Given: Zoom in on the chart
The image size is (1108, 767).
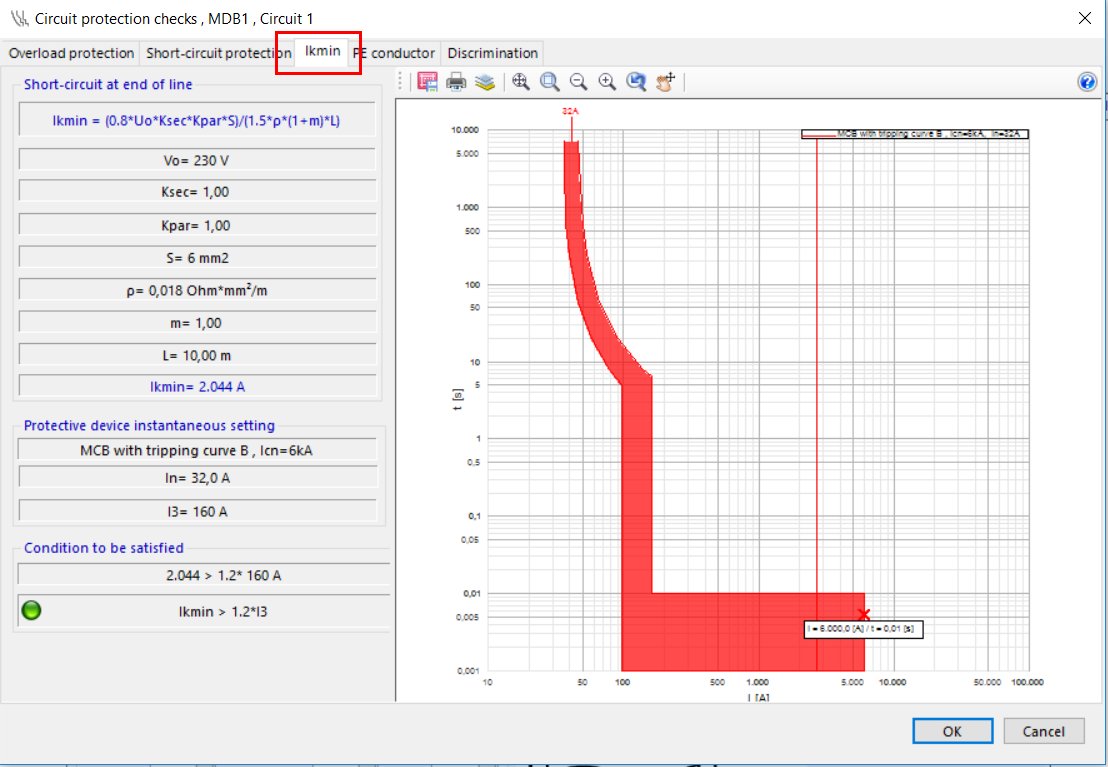Looking at the screenshot, I should (x=607, y=82).
